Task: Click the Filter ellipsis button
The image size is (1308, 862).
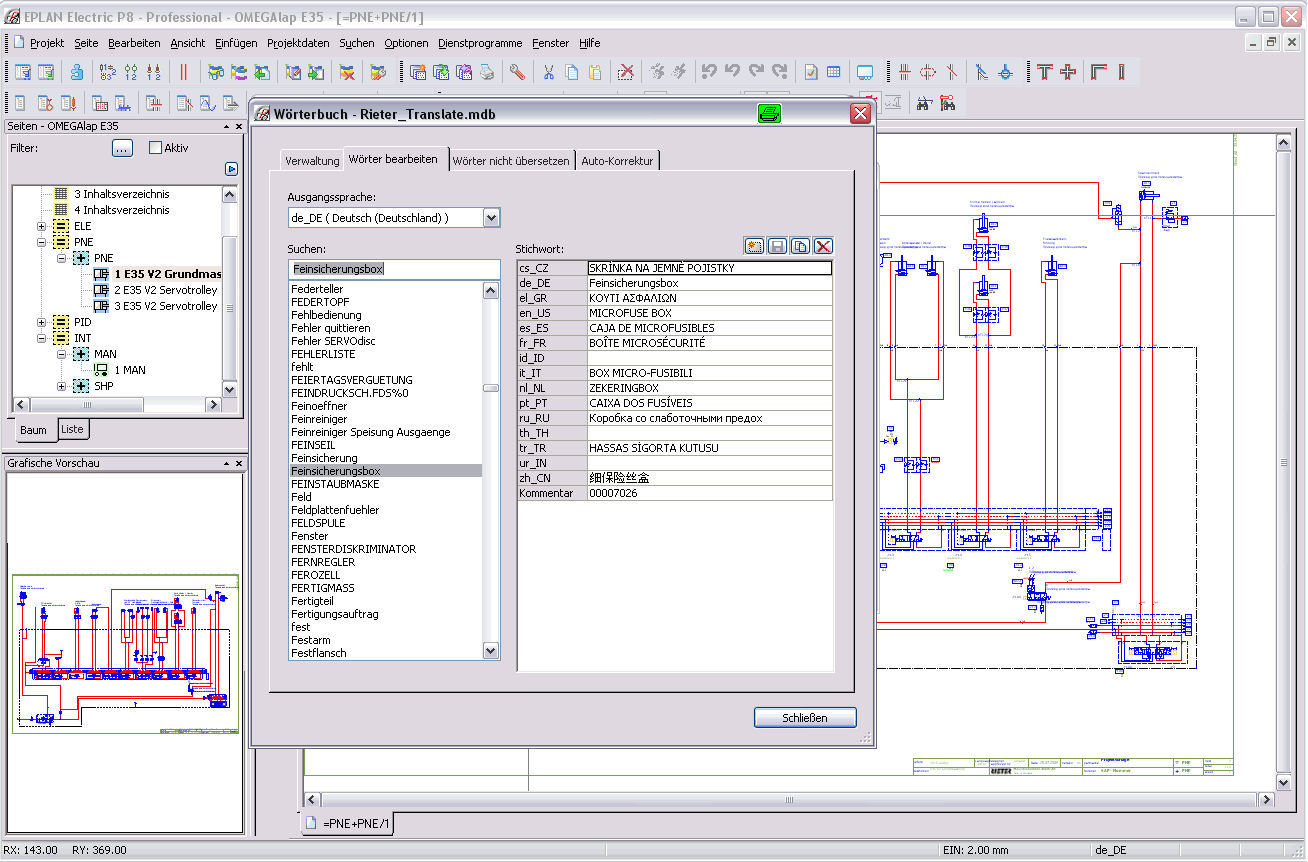Action: (122, 148)
